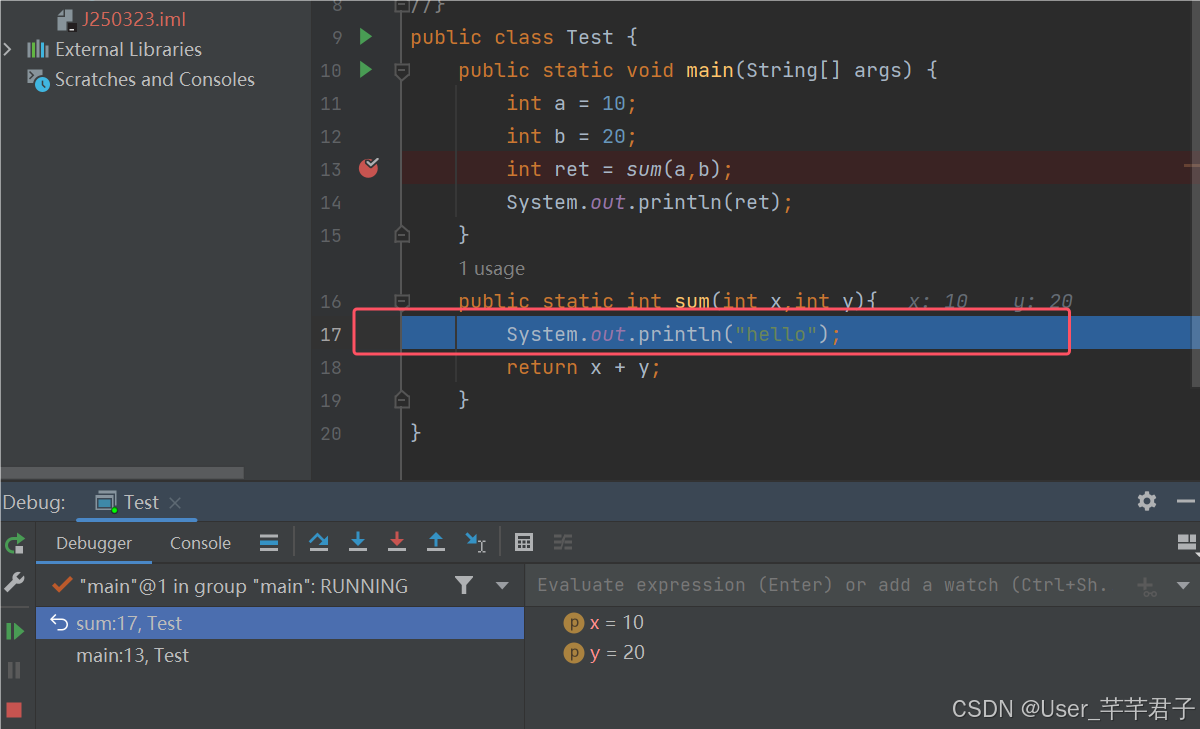
Task: Click Run to Cursor icon
Action: [476, 542]
